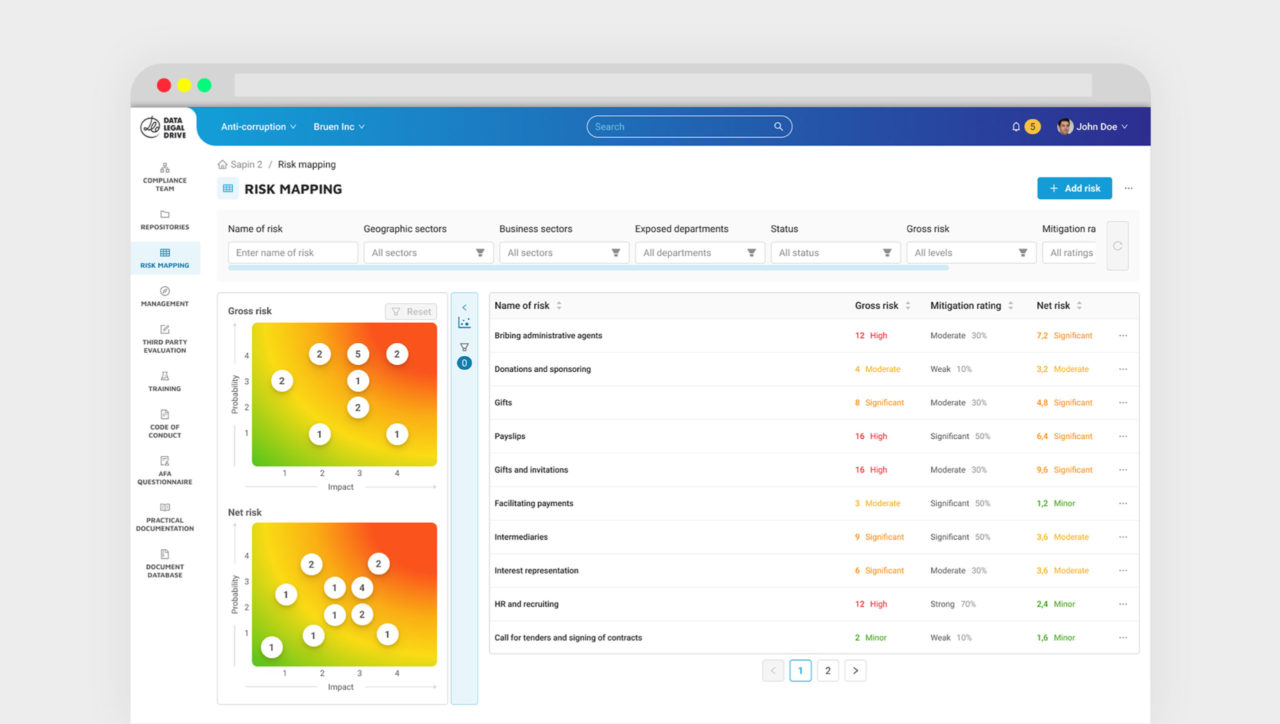
Task: Open Mitigation rating filter dropdown
Action: [x=1069, y=253]
